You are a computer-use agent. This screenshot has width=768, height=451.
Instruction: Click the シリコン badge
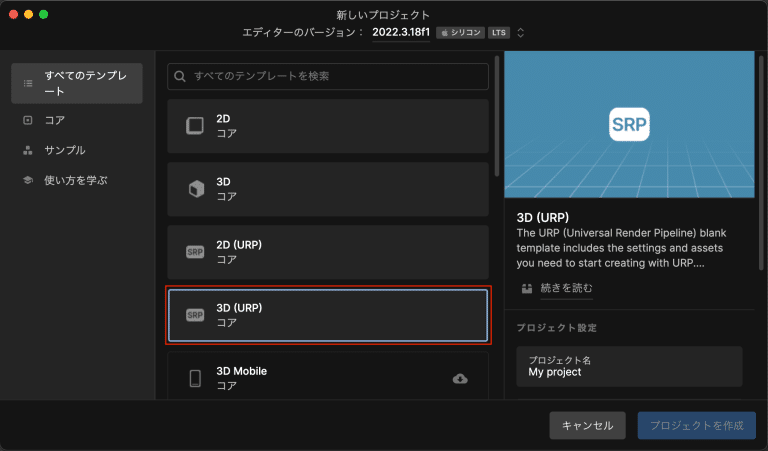pos(460,33)
